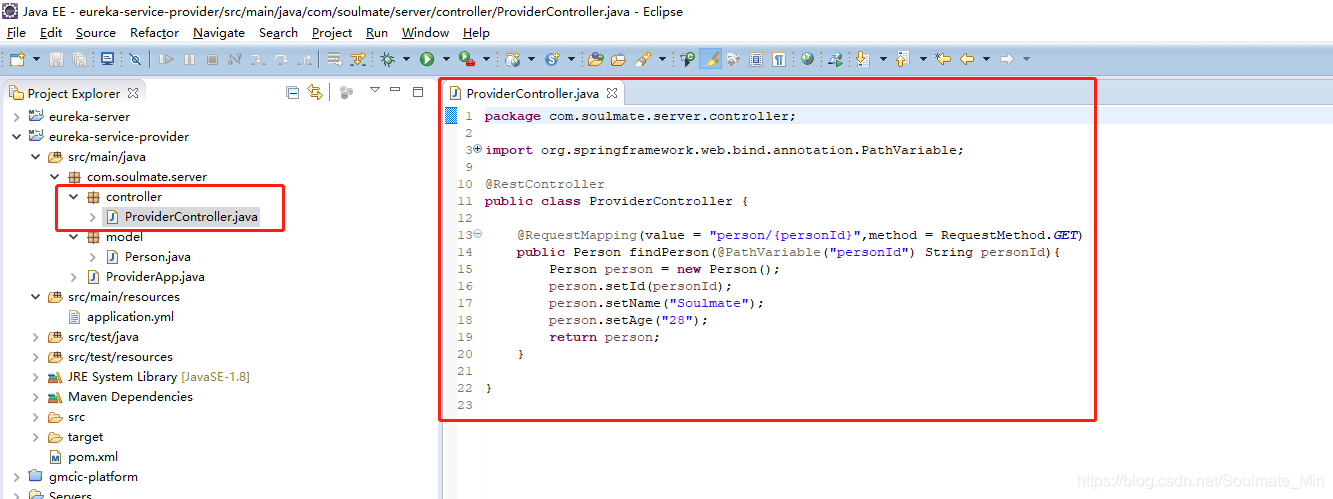Open the Help menu
This screenshot has height=499, width=1333.
[476, 32]
